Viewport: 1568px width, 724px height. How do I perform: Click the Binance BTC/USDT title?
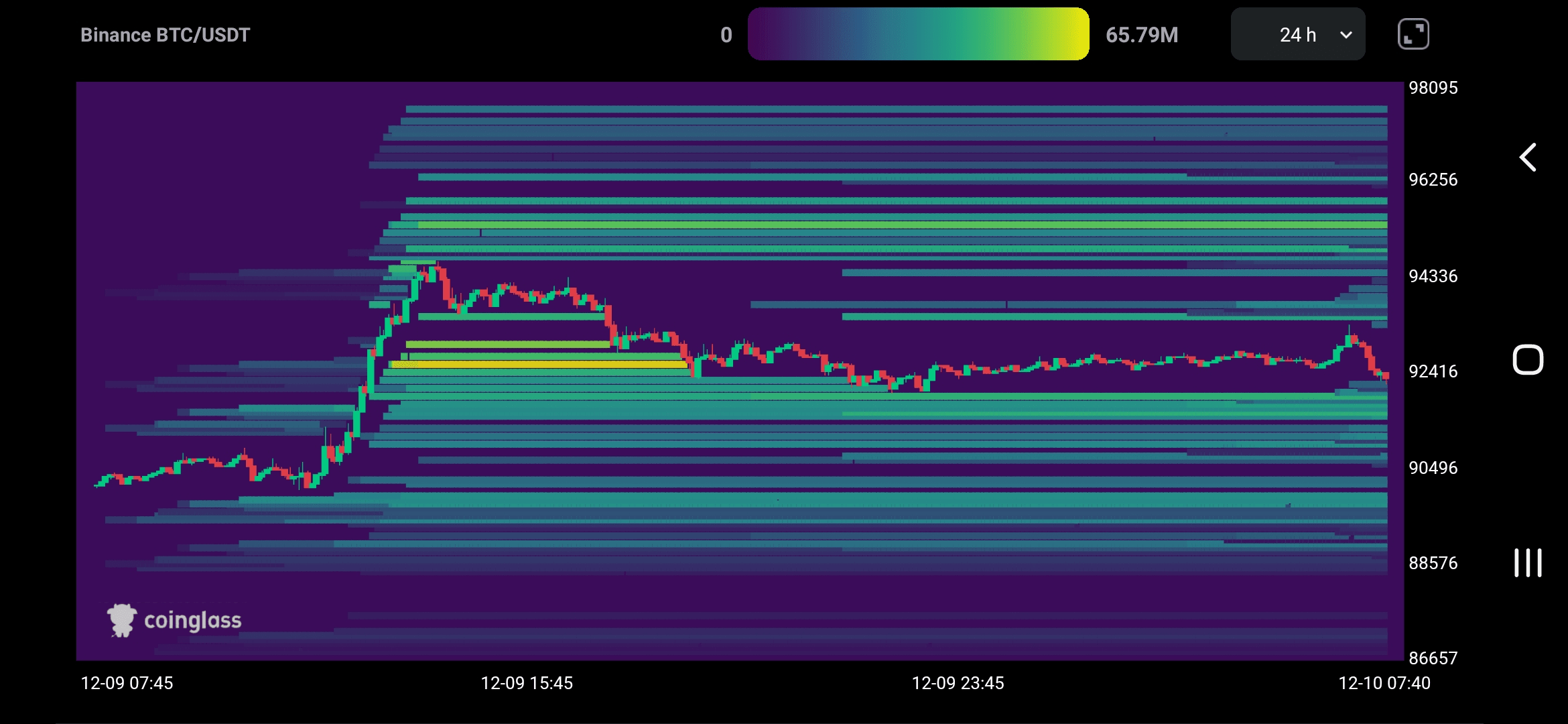click(x=165, y=35)
